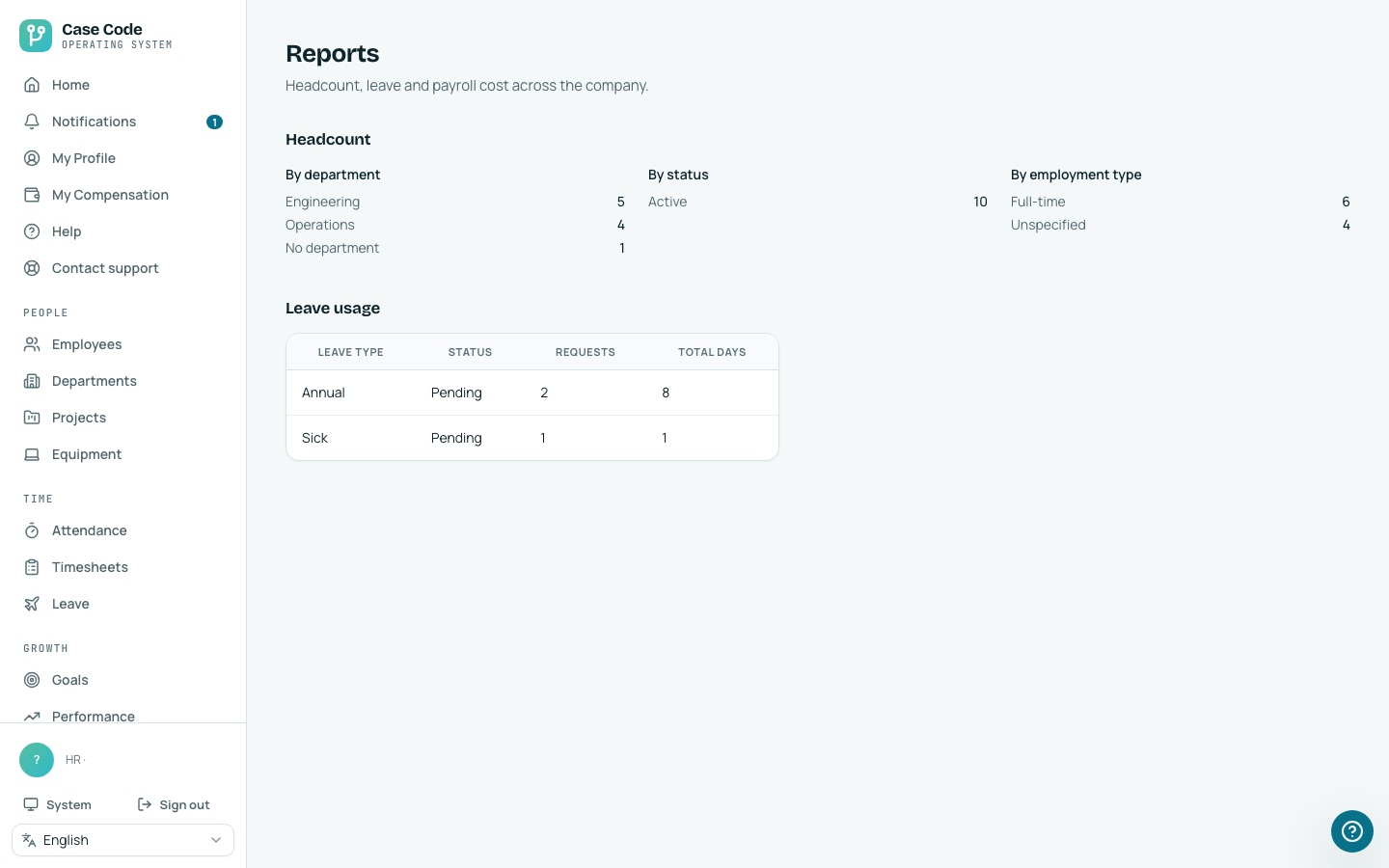Click the Engineering department entry
Screen dimensions: 1389x868
point(455,202)
